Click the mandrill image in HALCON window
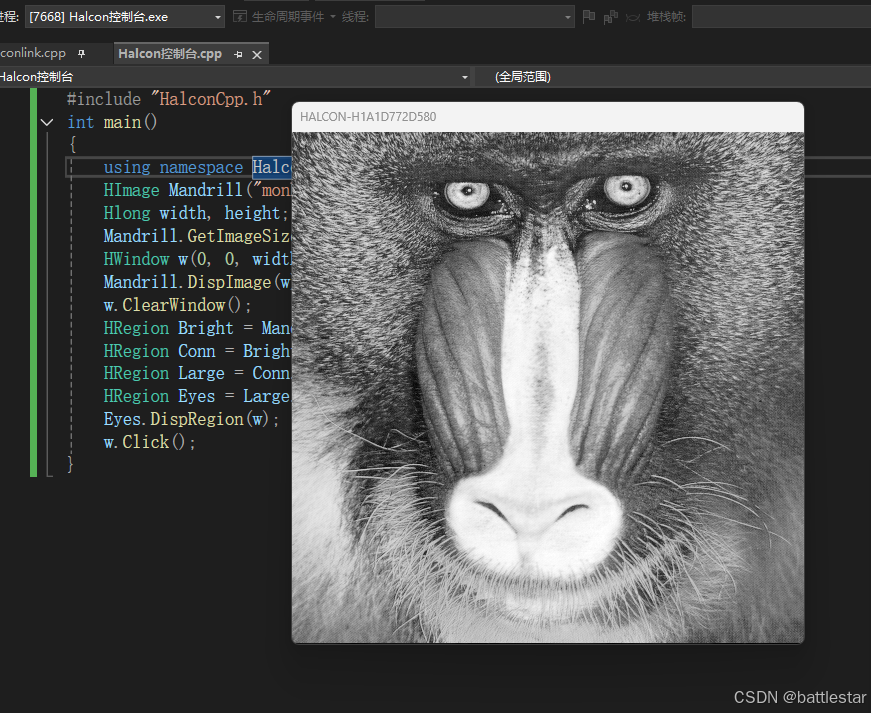The width and height of the screenshot is (871, 713). 548,387
